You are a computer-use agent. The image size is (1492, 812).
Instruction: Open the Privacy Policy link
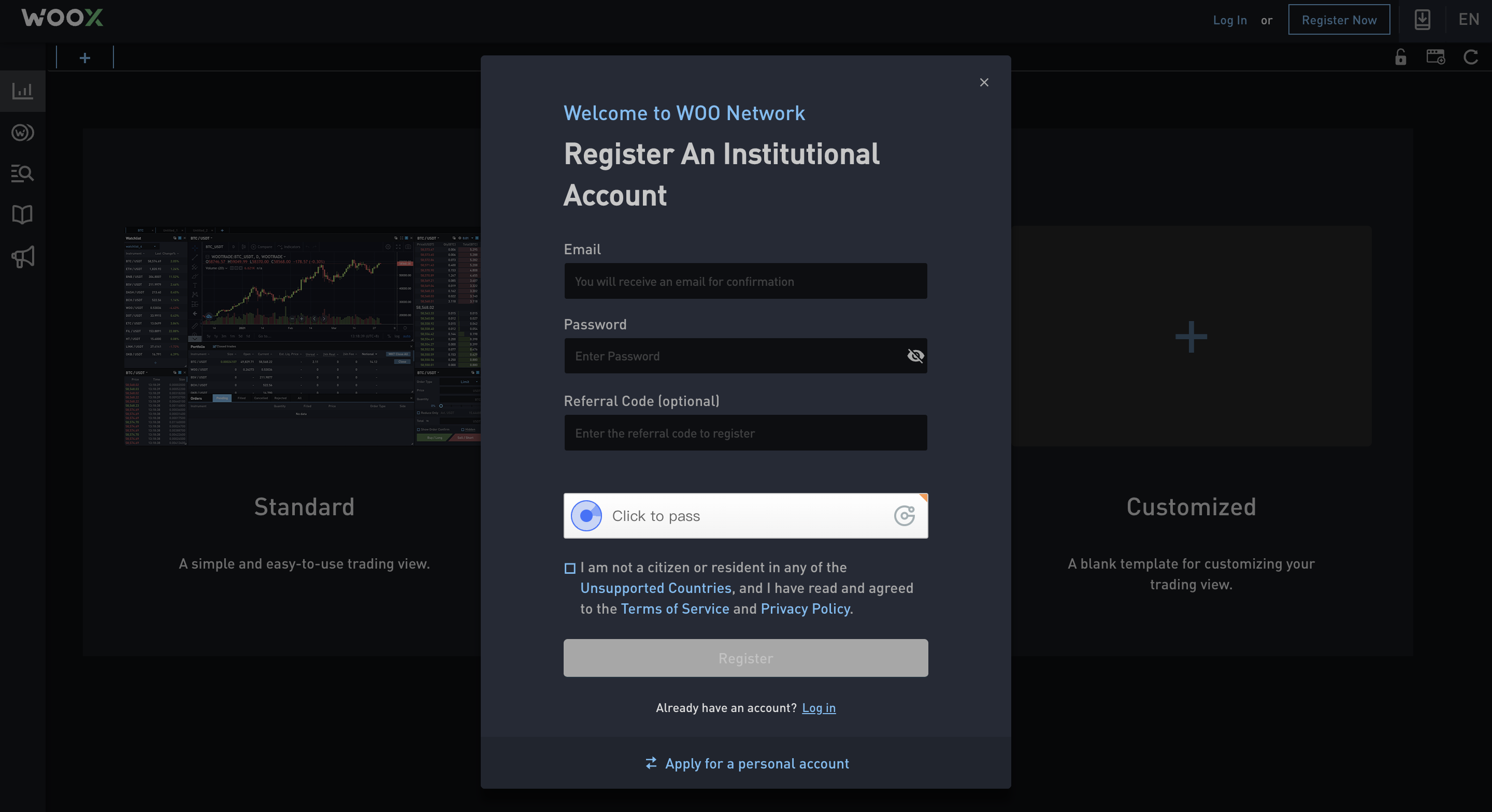(805, 608)
